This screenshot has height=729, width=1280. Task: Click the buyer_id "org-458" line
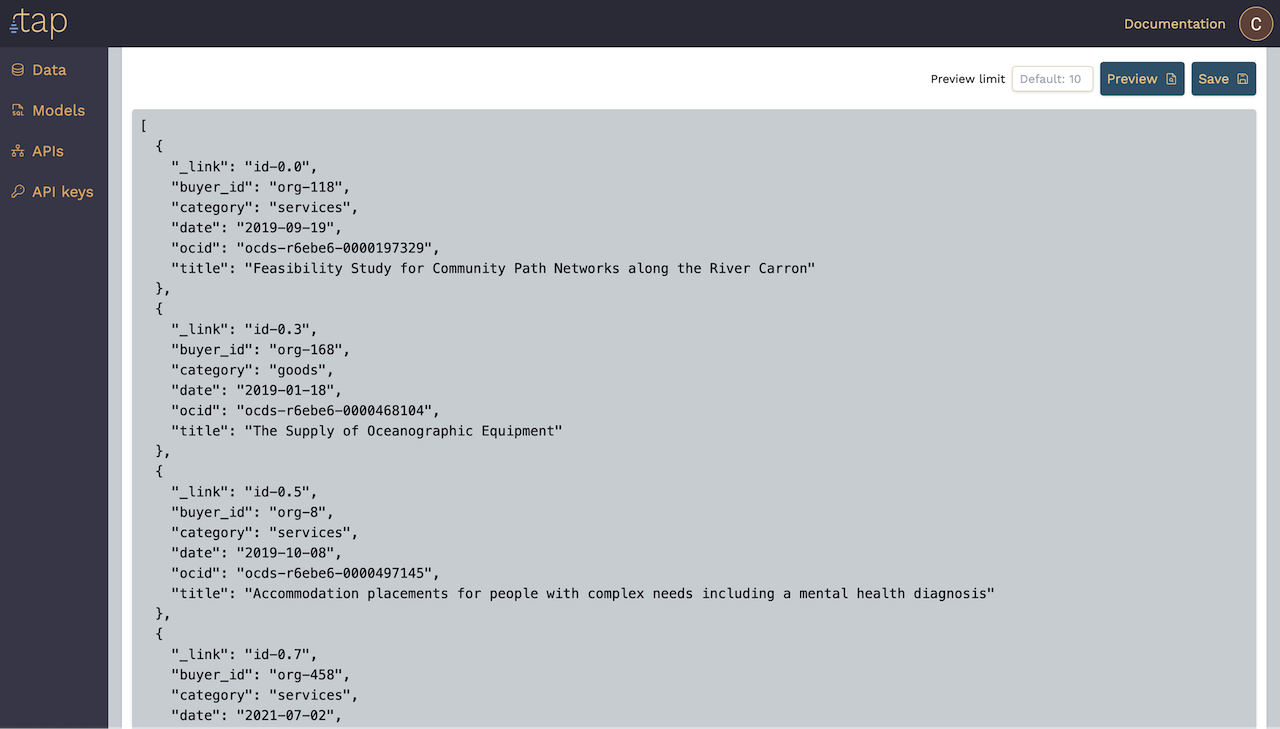(260, 675)
